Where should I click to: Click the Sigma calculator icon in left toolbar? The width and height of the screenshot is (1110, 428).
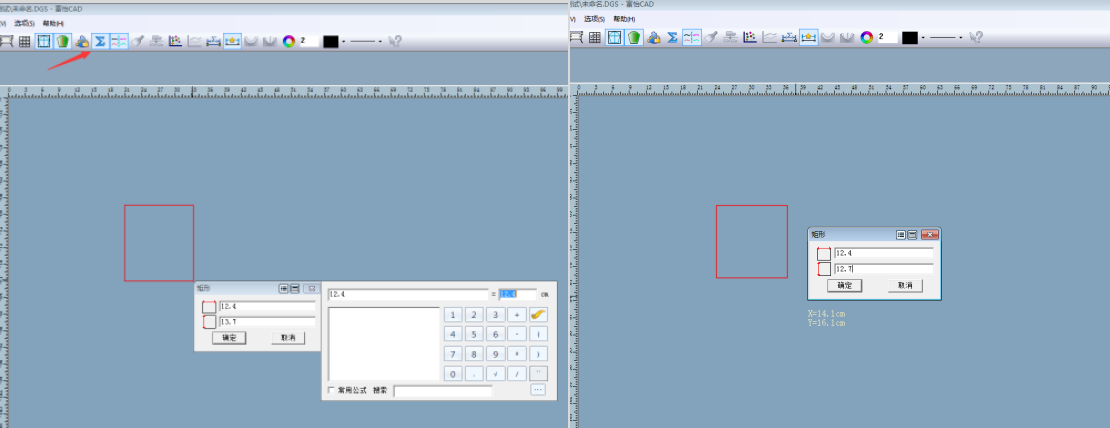(x=100, y=41)
